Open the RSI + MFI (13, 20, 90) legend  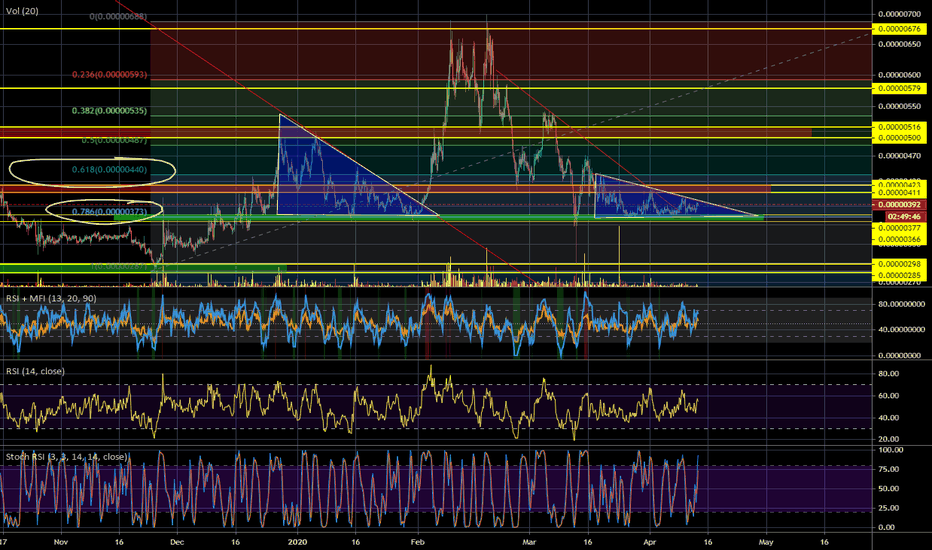pyautogui.click(x=51, y=298)
